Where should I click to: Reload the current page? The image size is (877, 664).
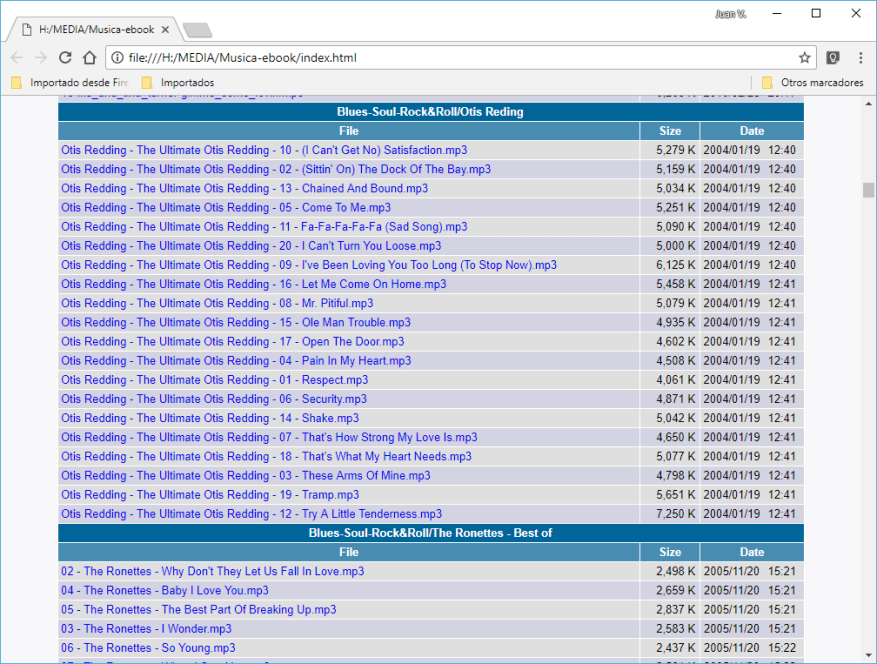pyautogui.click(x=64, y=58)
